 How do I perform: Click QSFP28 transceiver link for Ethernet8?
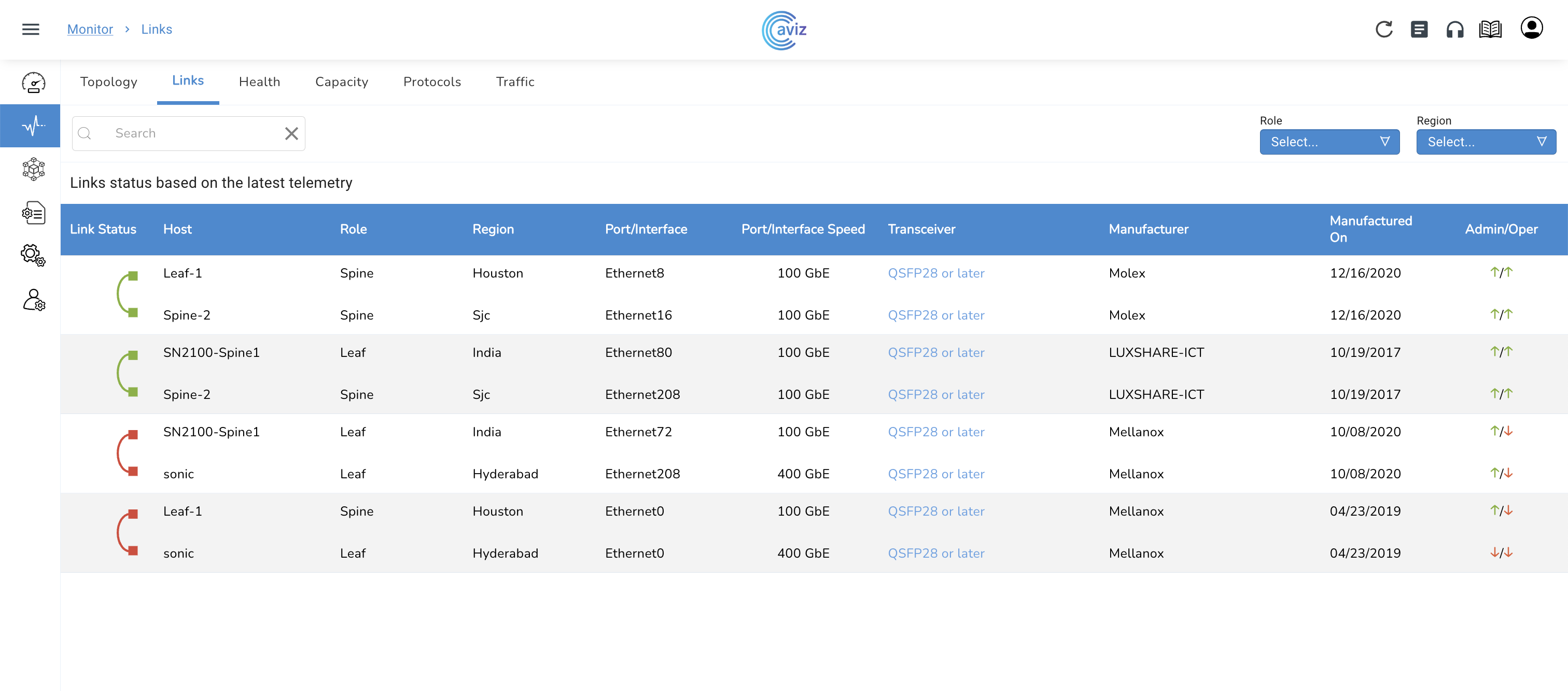935,273
